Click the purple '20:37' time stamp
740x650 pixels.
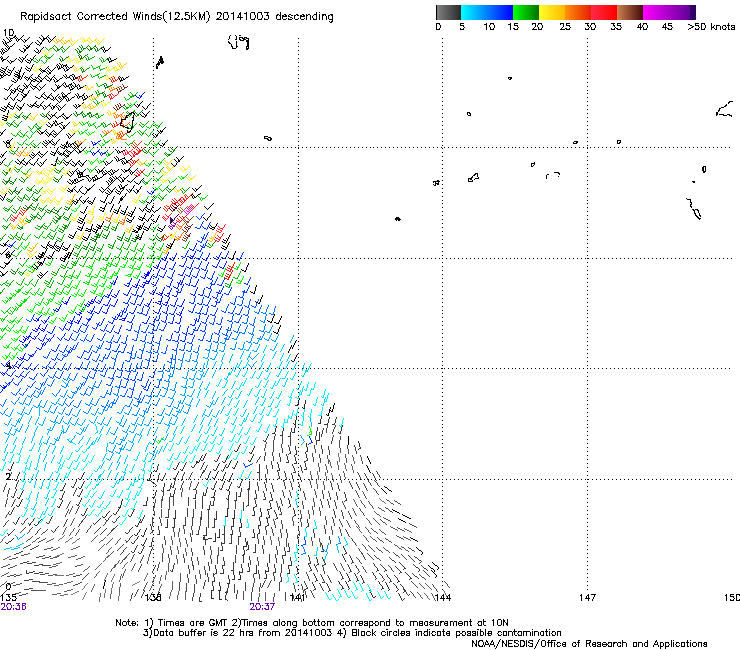tap(262, 607)
